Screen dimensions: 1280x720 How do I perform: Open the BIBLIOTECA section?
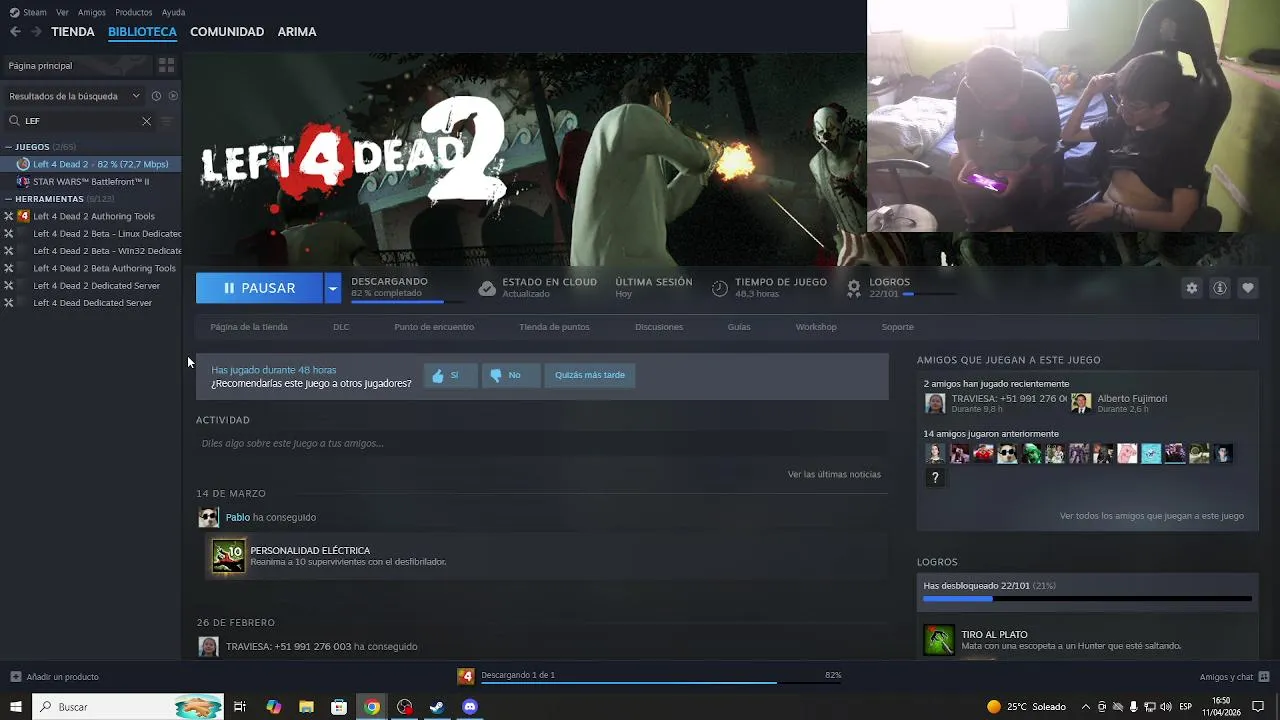pos(142,32)
